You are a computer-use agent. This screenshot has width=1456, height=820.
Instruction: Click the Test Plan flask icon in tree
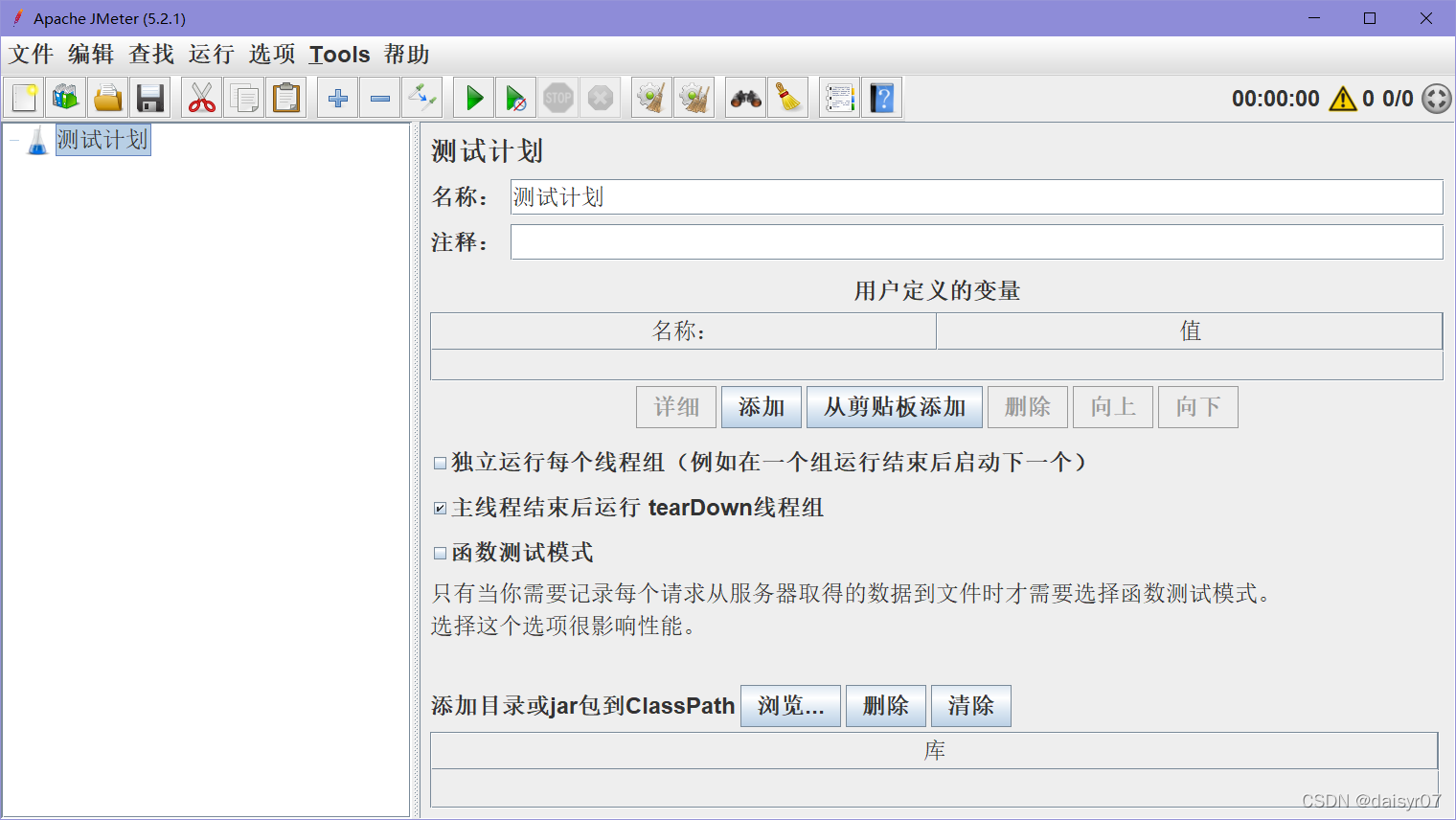(37, 141)
